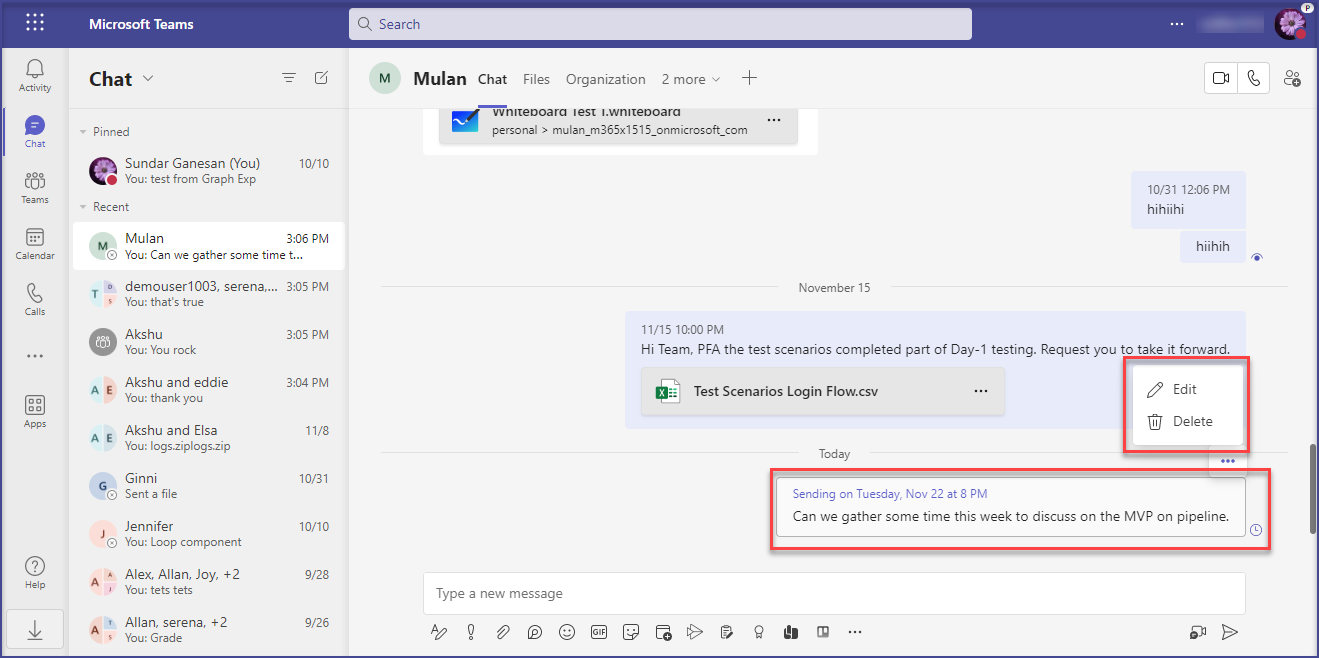Click the Search box at top
This screenshot has width=1319, height=658.
[660, 24]
